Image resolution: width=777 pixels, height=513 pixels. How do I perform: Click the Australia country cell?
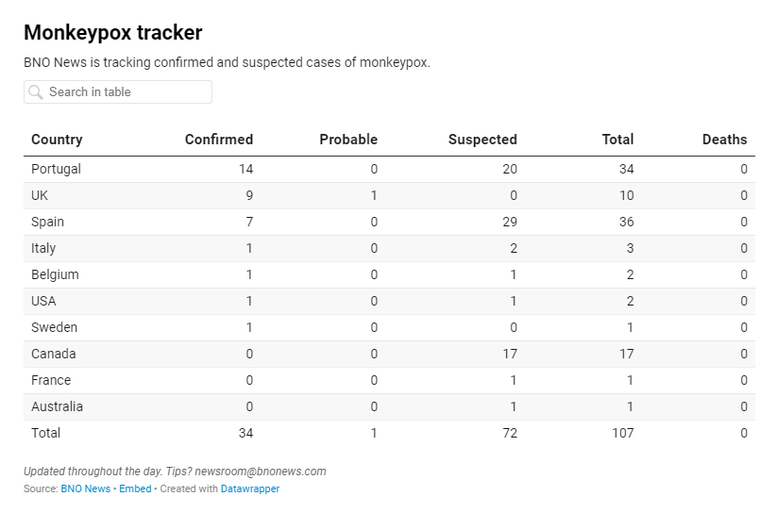pyautogui.click(x=57, y=407)
